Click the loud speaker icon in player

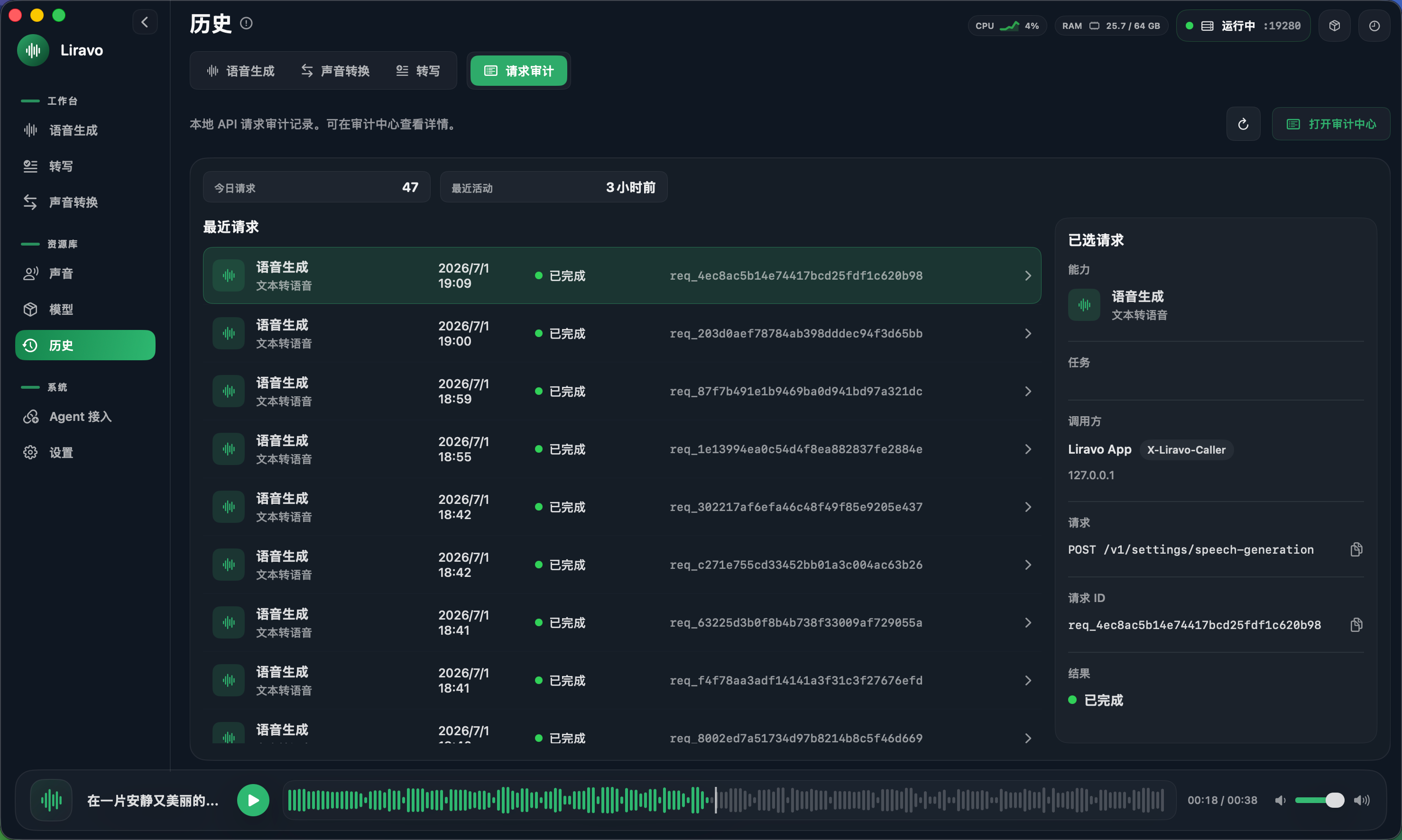pyautogui.click(x=1362, y=800)
